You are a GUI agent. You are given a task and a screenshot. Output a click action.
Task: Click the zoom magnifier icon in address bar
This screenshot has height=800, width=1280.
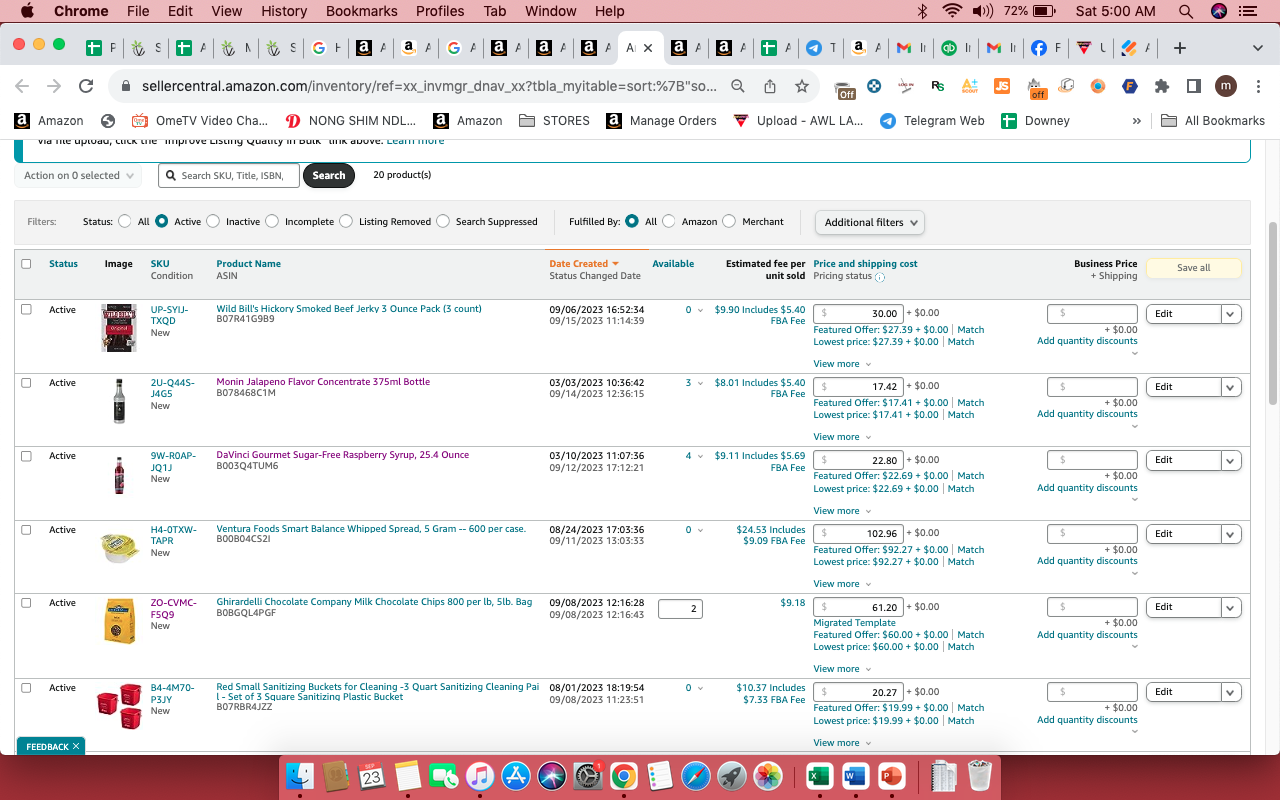[738, 86]
